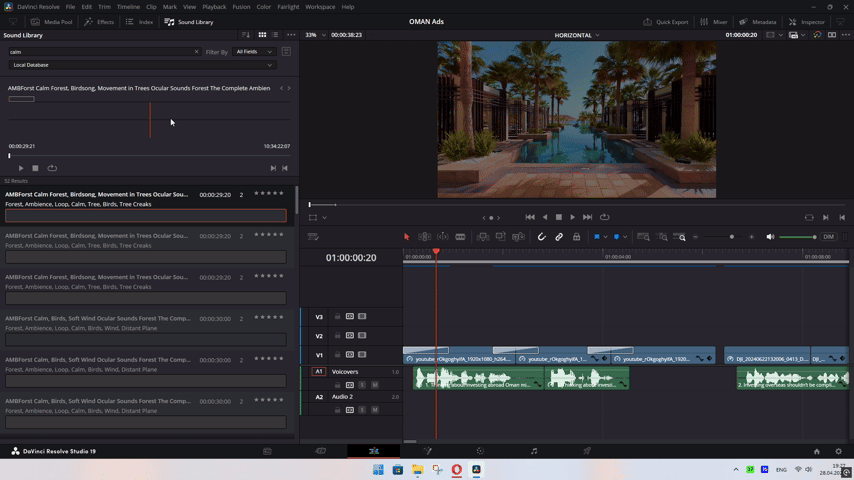Screen dimensions: 854x480
Task: Select the Trim Edit mode tool
Action: pos(424,237)
